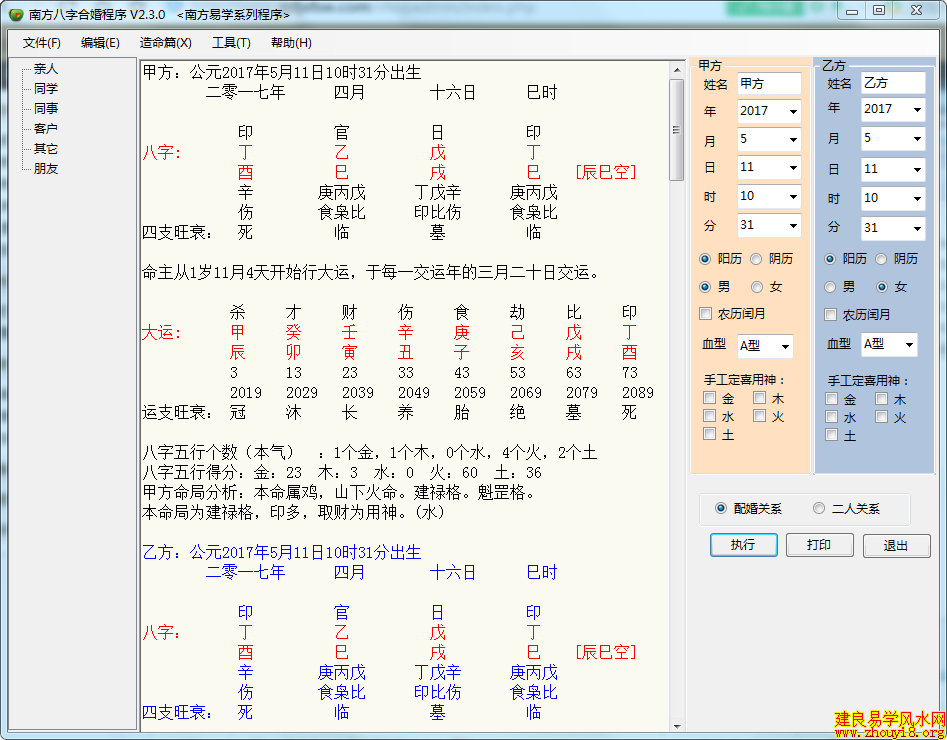Open the 工具(T) menu
947x740 pixels.
point(231,43)
